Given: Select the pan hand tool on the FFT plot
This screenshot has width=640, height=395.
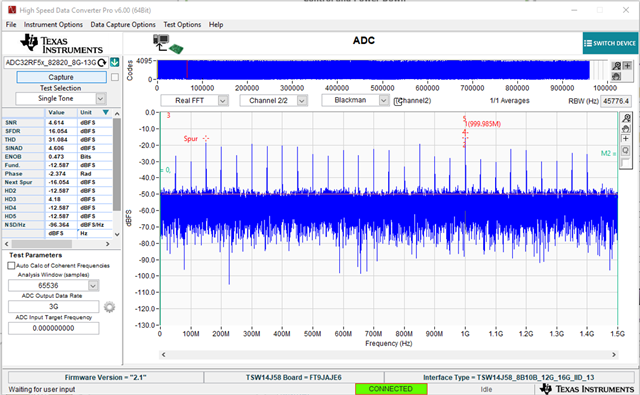Looking at the screenshot, I should [x=626, y=129].
